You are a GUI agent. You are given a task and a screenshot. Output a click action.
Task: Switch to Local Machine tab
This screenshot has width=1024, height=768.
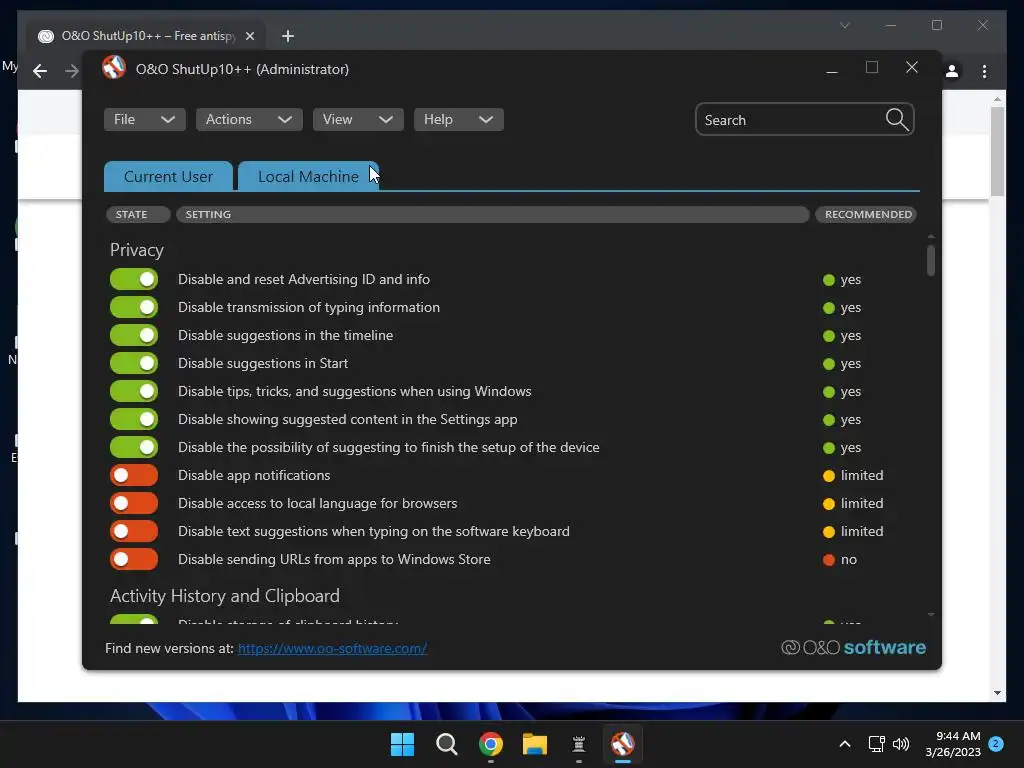[x=308, y=176]
